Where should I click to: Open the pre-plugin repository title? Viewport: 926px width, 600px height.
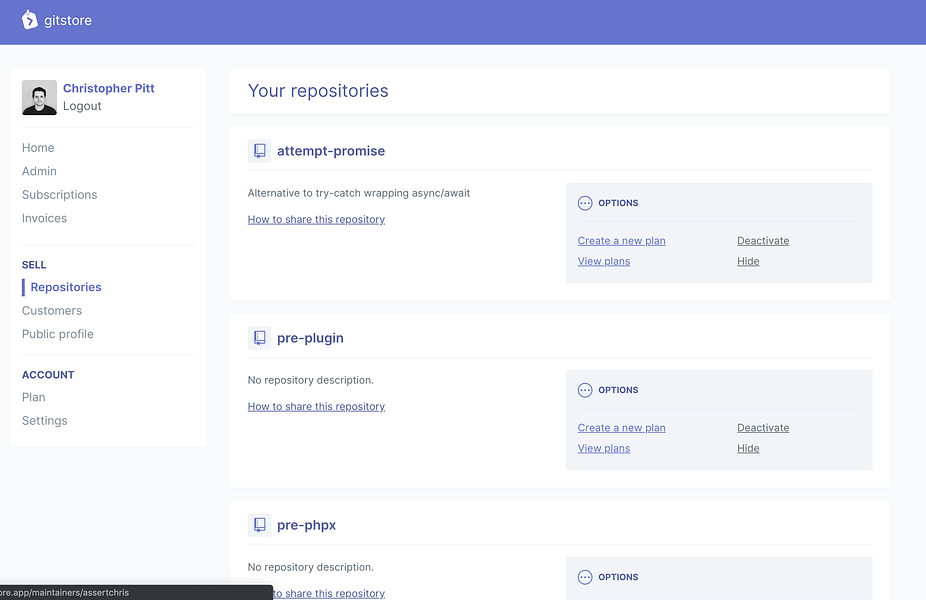pyautogui.click(x=310, y=338)
